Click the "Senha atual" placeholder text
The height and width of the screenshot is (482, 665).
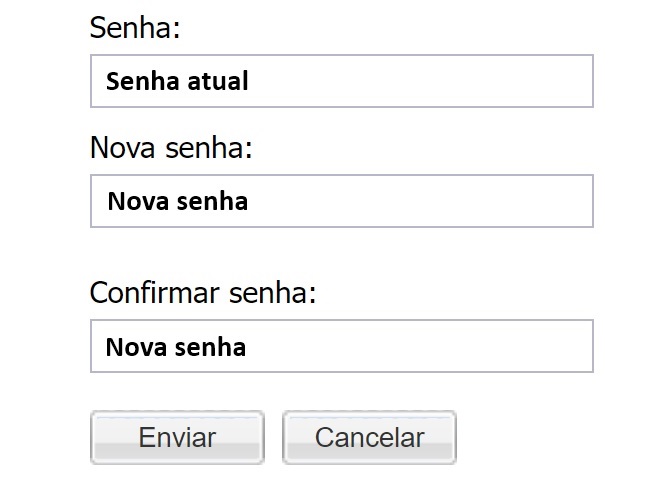click(177, 81)
